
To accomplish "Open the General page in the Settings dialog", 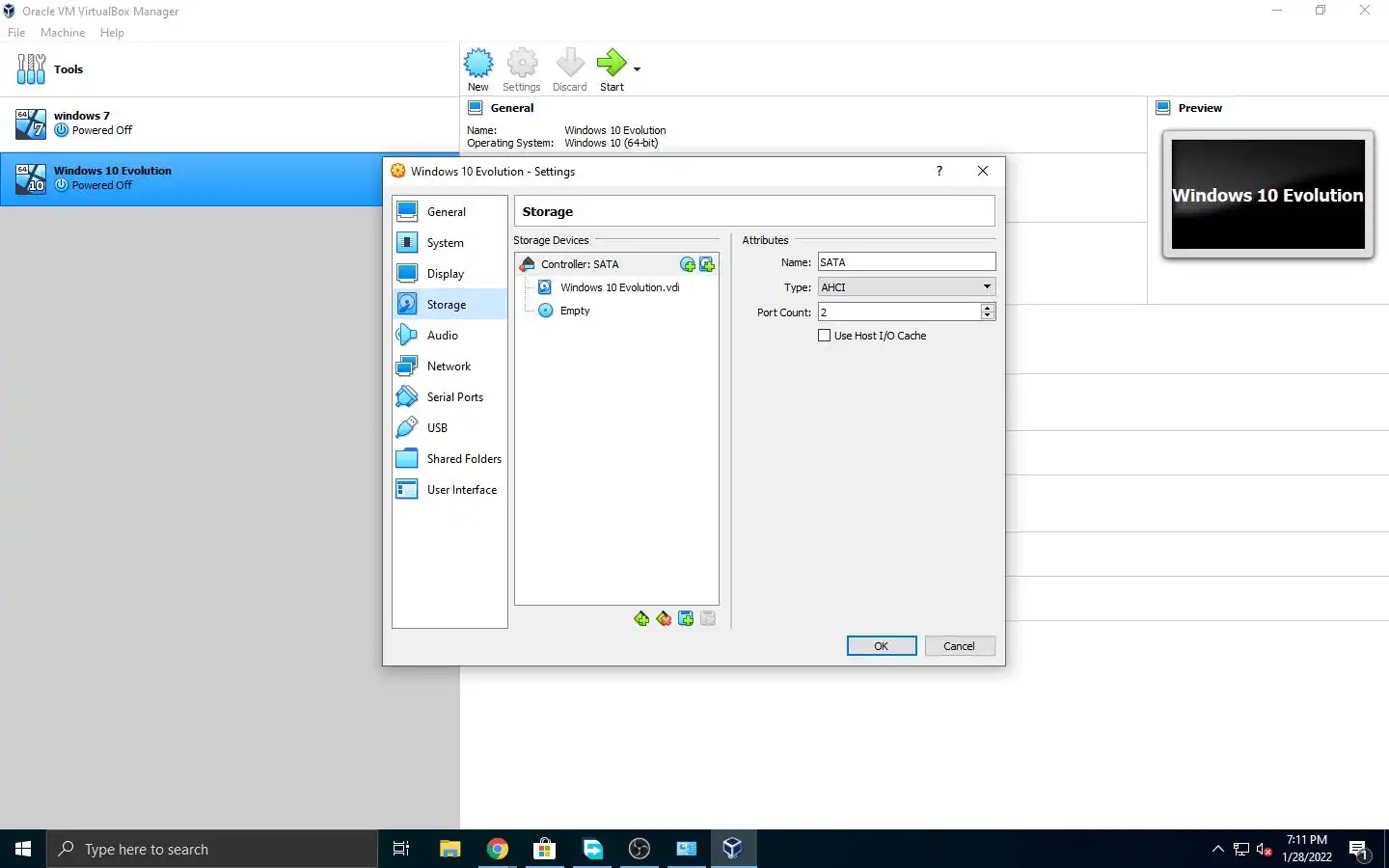I will (x=449, y=212).
